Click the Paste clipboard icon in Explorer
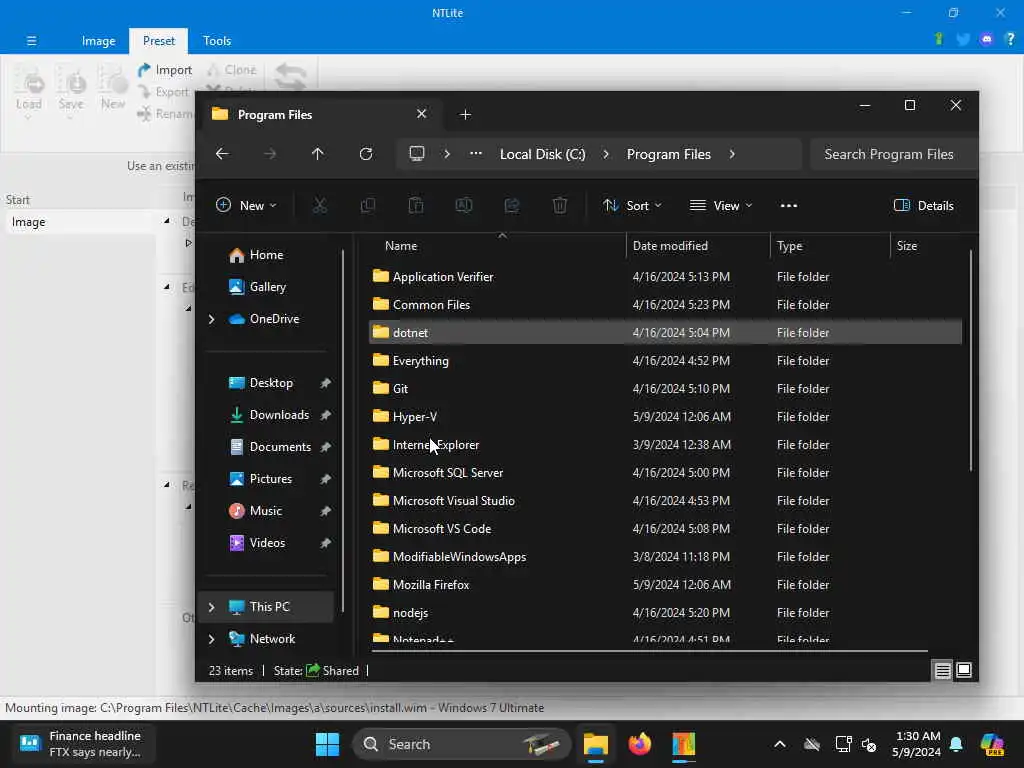Image resolution: width=1024 pixels, height=768 pixels. 416,206
